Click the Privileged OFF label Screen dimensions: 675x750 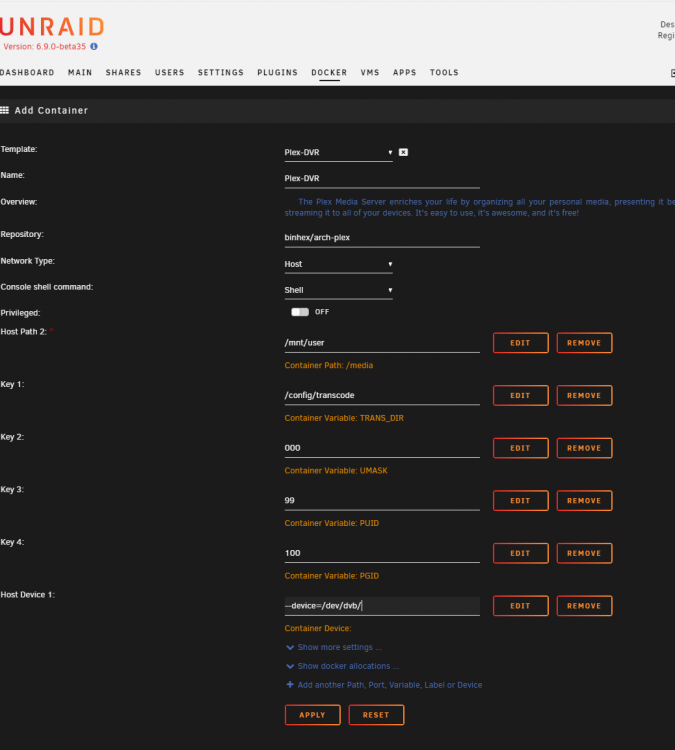pyautogui.click(x=322, y=312)
